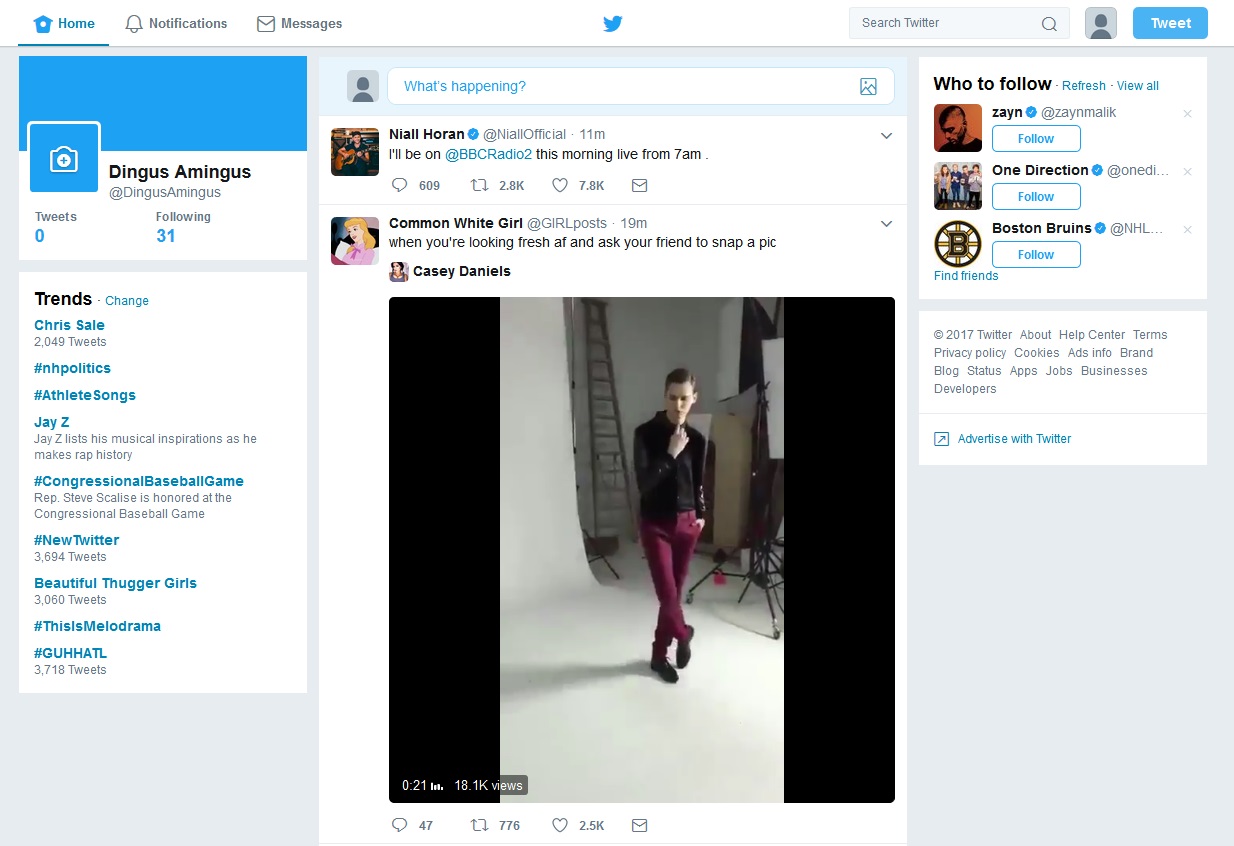Open the Developers footer link

click(x=965, y=389)
